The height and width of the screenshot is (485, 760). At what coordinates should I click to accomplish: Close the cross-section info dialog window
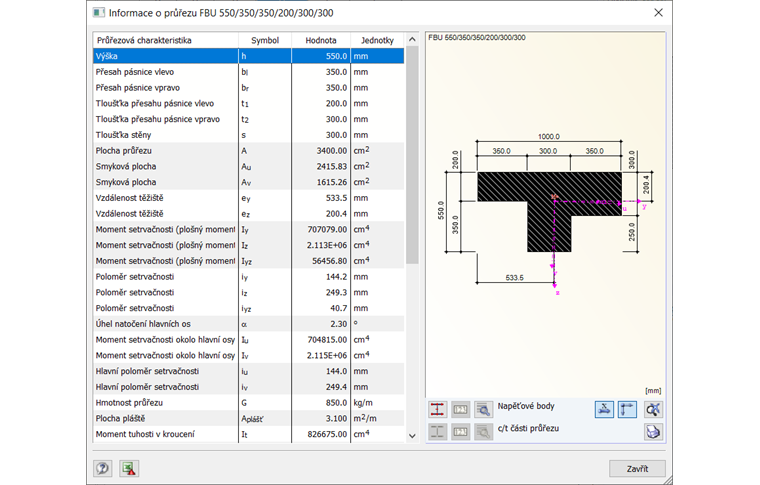[658, 13]
